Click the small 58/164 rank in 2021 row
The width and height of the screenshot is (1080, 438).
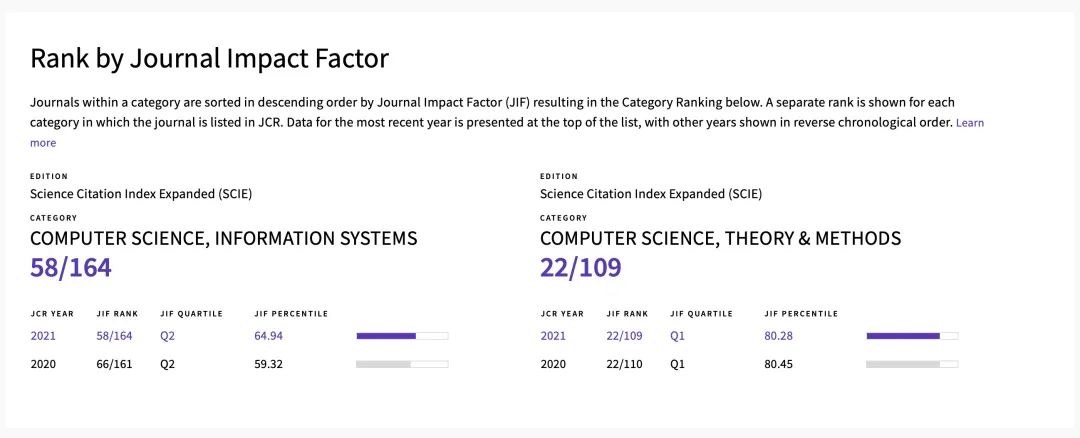(x=114, y=336)
